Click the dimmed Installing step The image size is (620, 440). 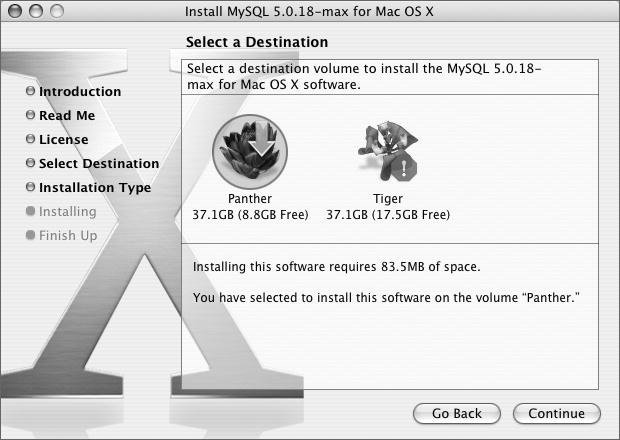68,212
